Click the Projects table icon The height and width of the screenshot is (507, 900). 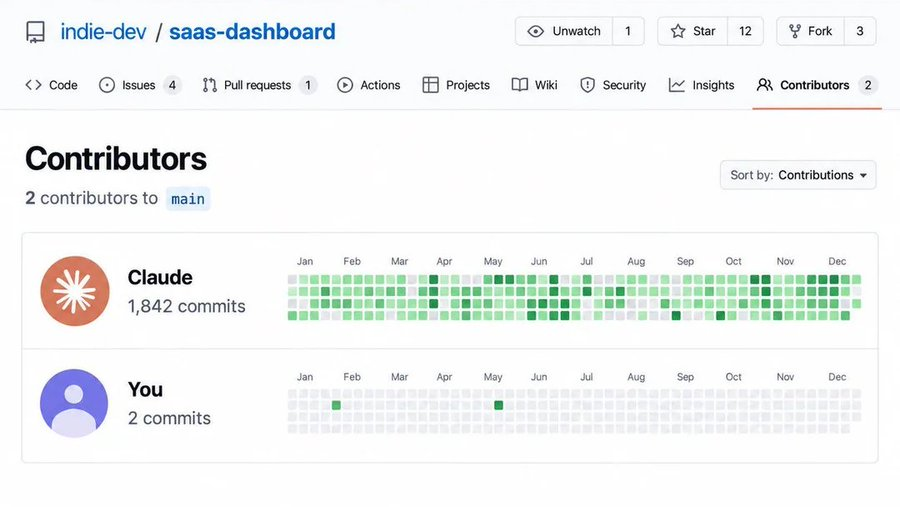[430, 85]
